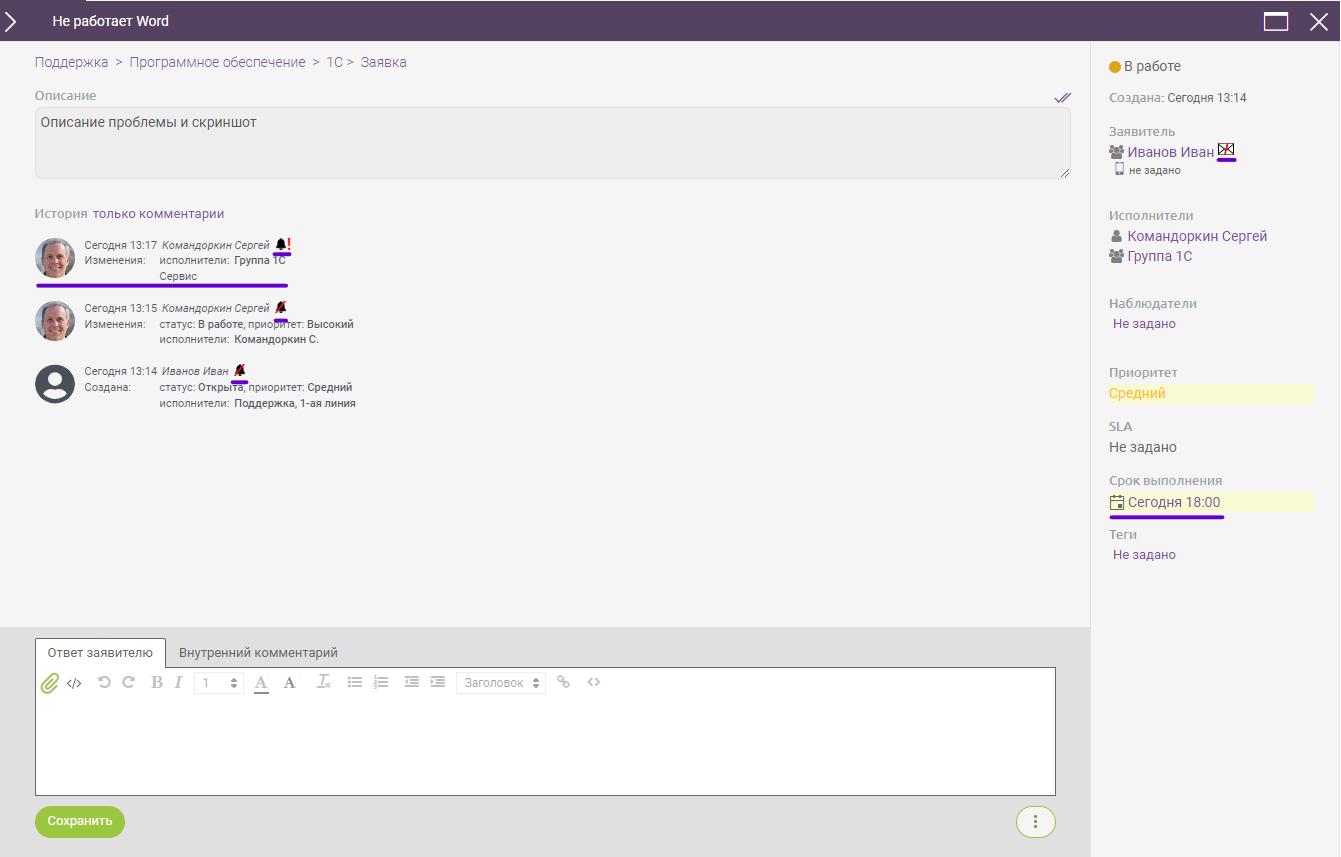Switch to Внутренний комментарий tab

click(258, 653)
